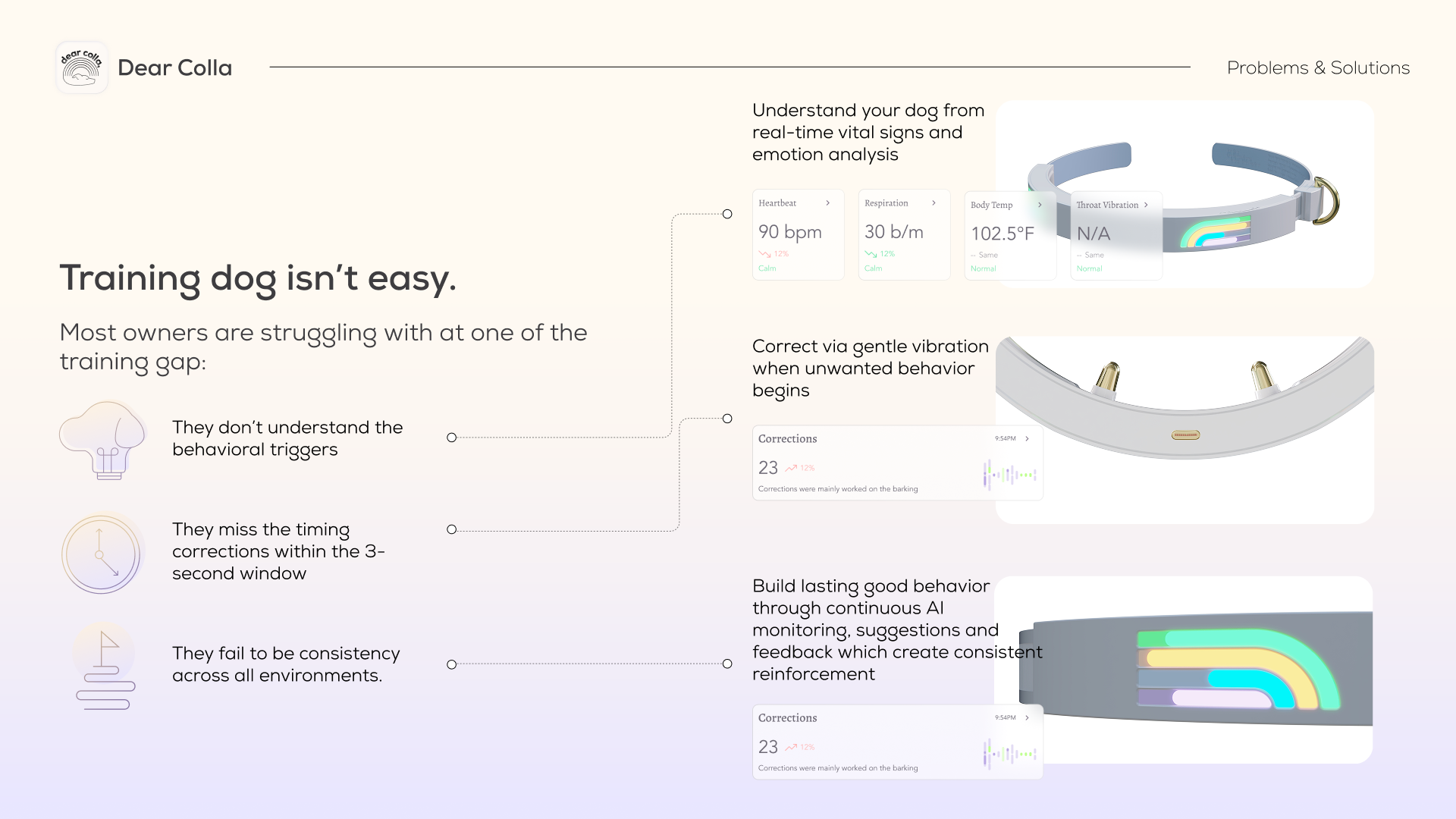Click the Training dog isn't easy headline
Viewport: 1456px width, 819px height.
(x=258, y=278)
